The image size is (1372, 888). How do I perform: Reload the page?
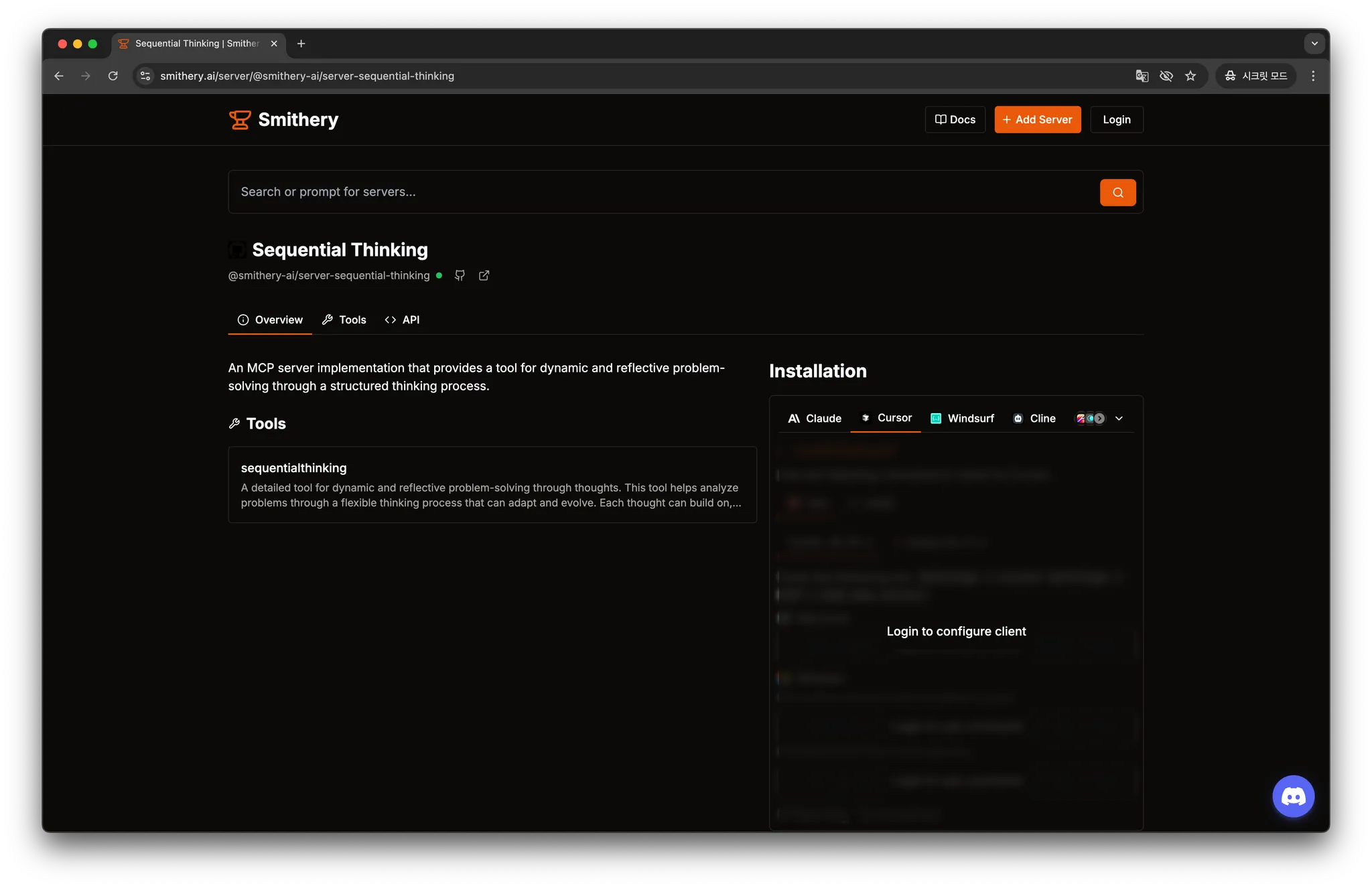[113, 76]
